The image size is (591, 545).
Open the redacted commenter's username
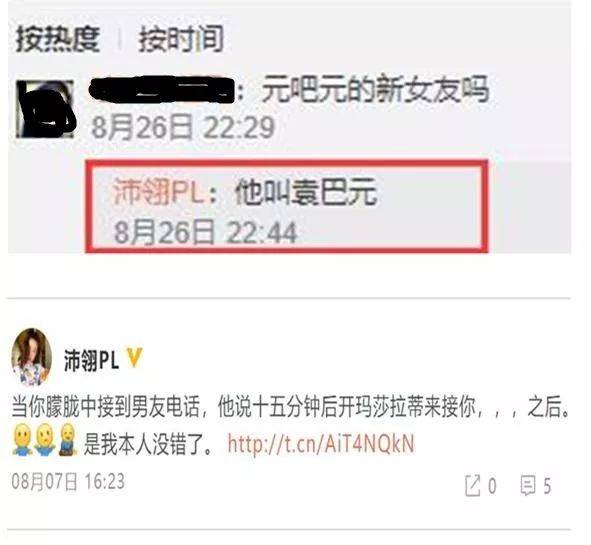pyautogui.click(x=161, y=89)
